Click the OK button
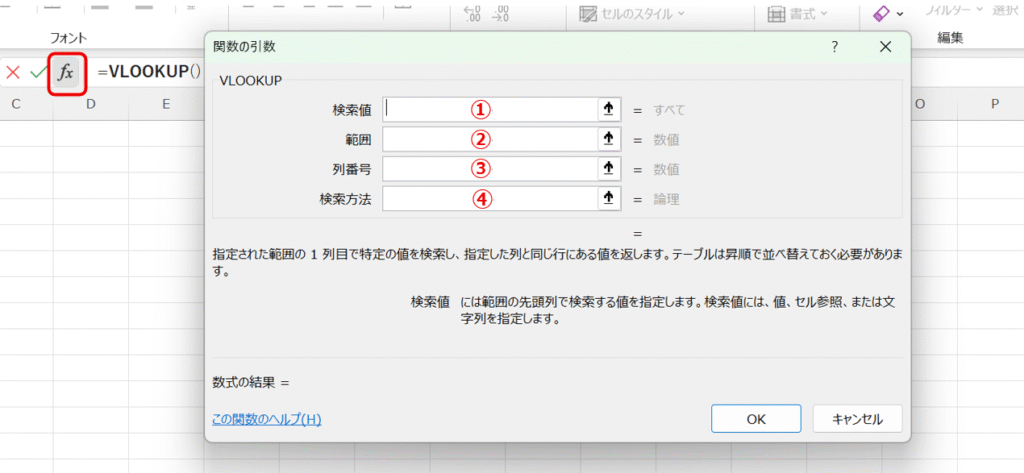Screen dimensions: 1024x473 click(x=756, y=419)
